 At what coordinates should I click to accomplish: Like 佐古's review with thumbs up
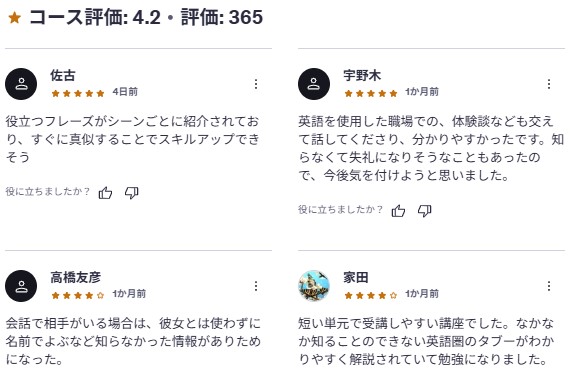(105, 193)
